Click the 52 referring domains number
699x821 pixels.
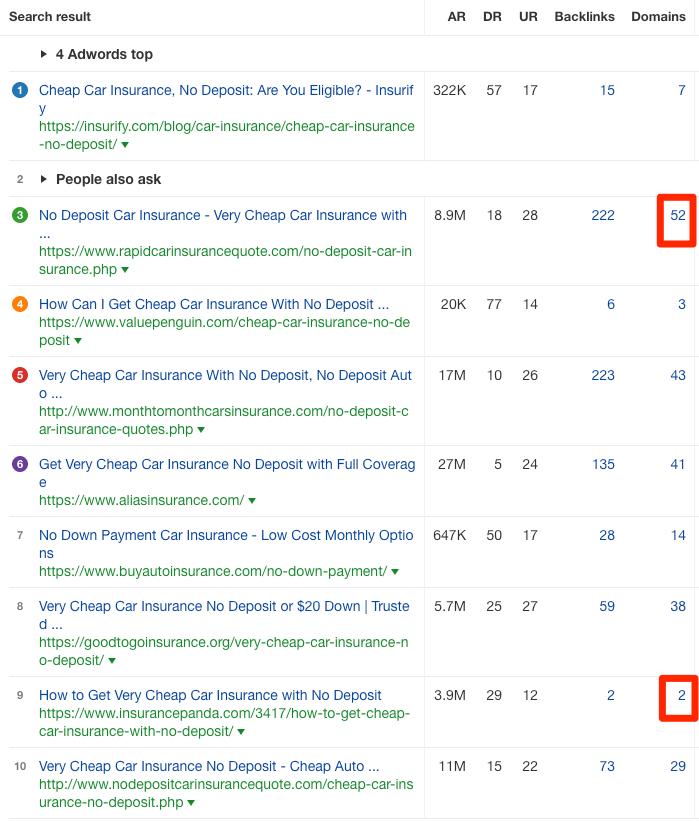point(677,216)
